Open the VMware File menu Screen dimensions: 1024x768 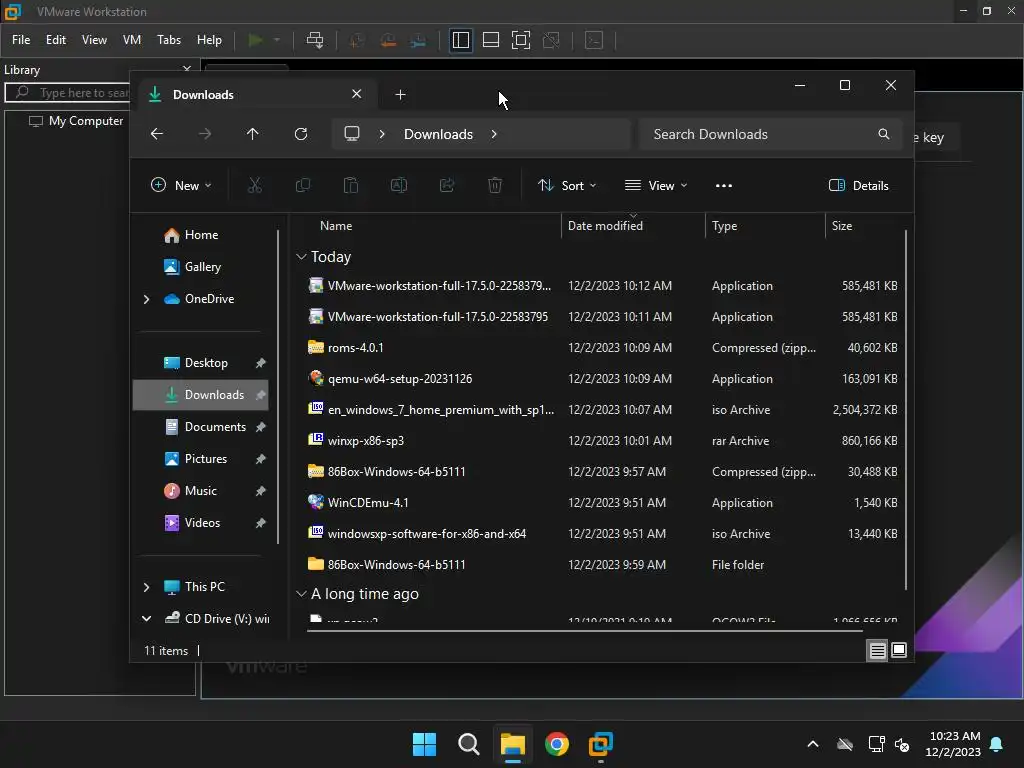pos(21,40)
